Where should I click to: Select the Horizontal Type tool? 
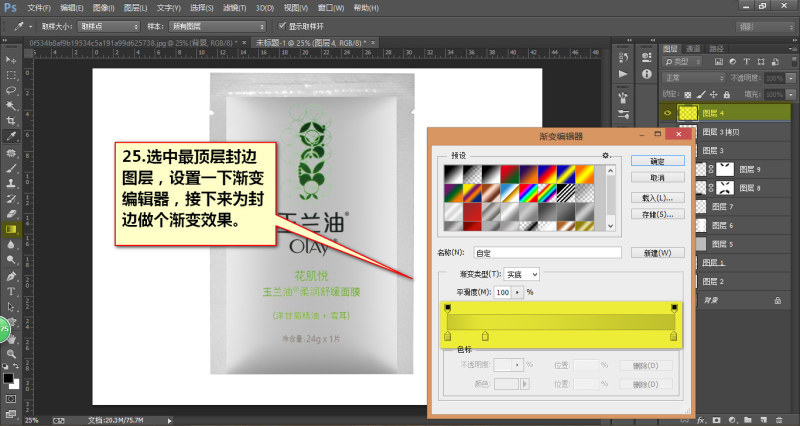point(11,292)
